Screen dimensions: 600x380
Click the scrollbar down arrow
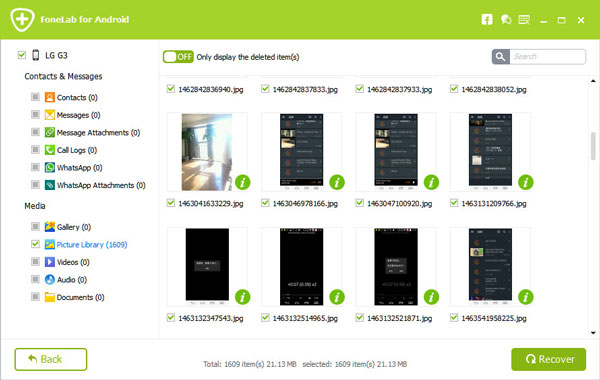(593, 333)
